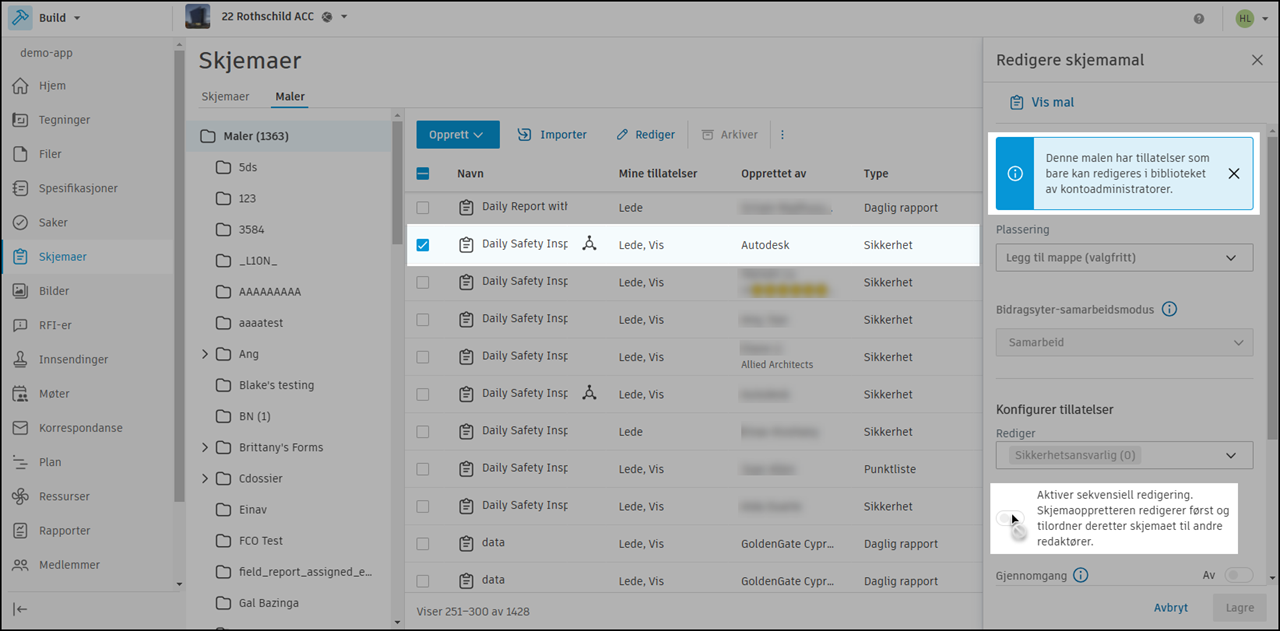Dismiss the permissions info banner
This screenshot has height=631, width=1280.
1234,173
